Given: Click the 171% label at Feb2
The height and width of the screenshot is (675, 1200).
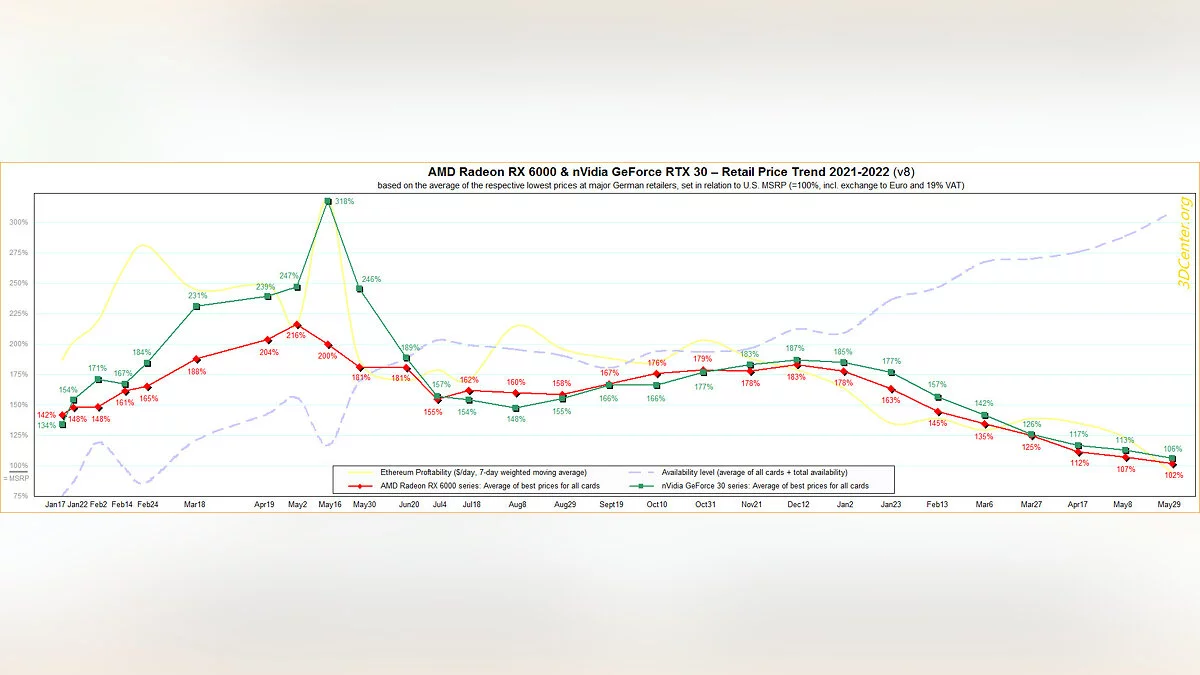Looking at the screenshot, I should pos(98,369).
